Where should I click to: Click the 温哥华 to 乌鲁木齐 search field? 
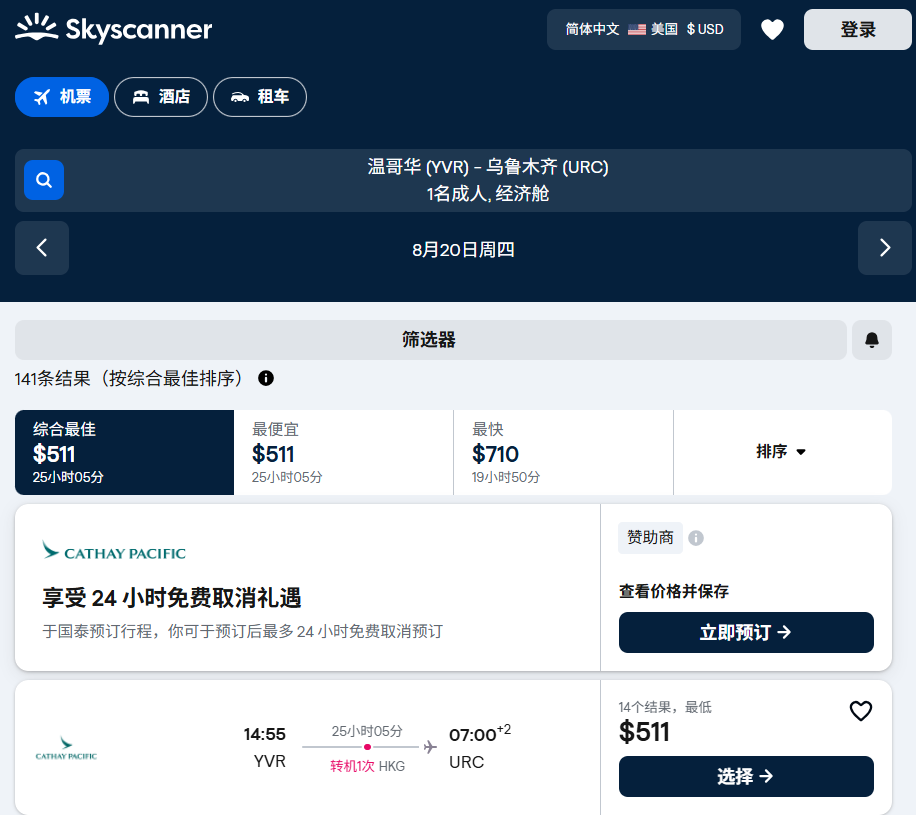click(488, 180)
